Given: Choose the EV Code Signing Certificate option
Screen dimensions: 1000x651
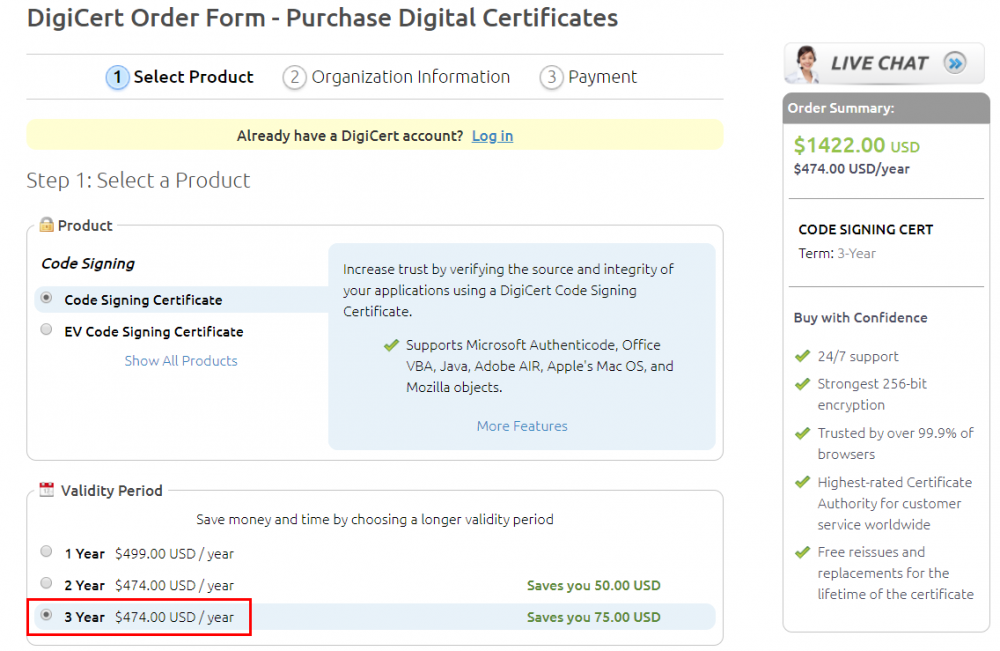Looking at the screenshot, I should 46,330.
